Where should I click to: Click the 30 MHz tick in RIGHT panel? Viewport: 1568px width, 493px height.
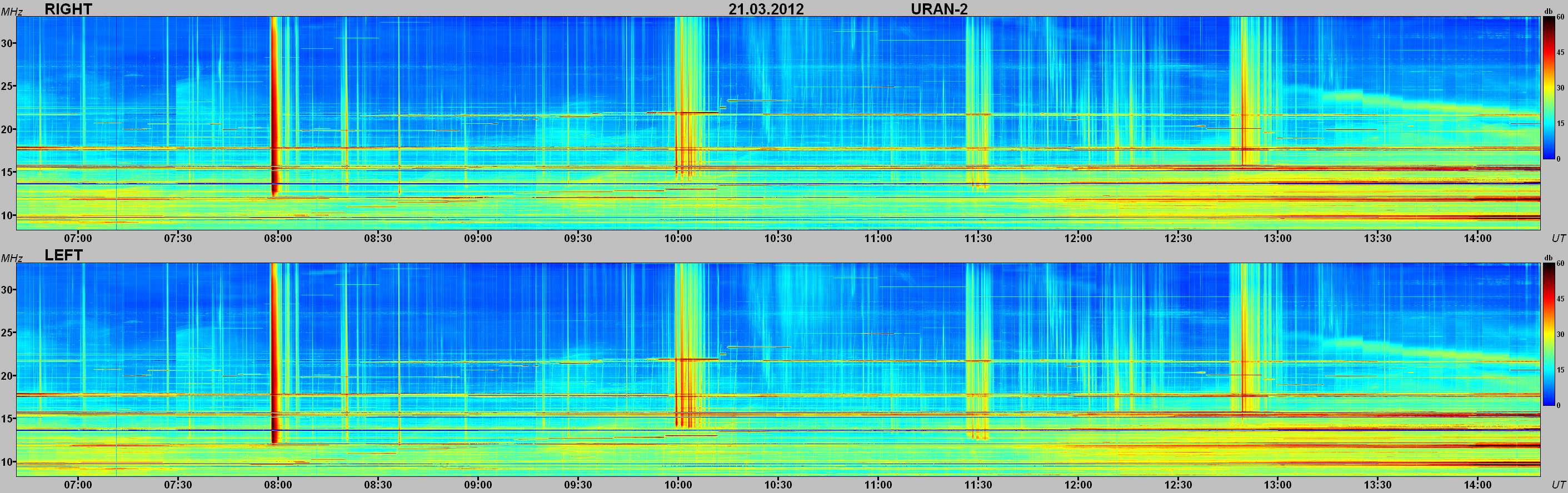7,43
